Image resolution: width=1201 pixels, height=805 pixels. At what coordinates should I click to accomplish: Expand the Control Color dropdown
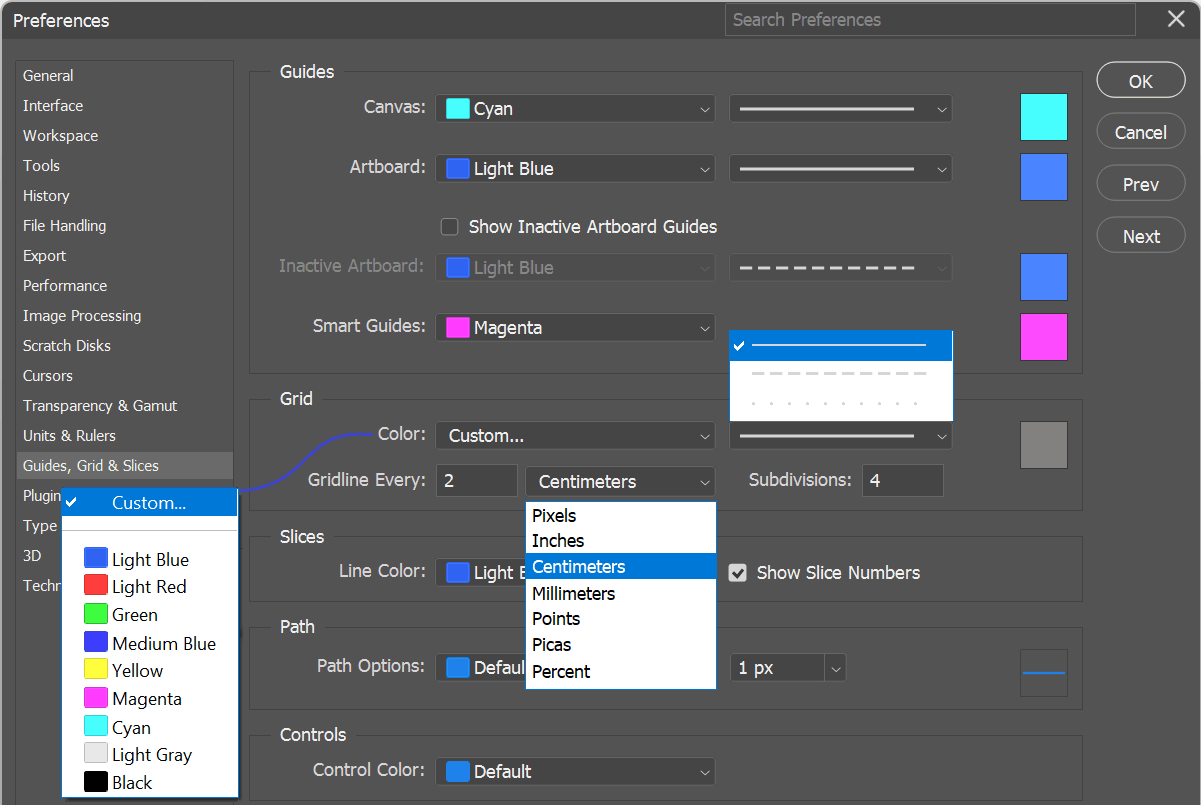click(x=575, y=772)
